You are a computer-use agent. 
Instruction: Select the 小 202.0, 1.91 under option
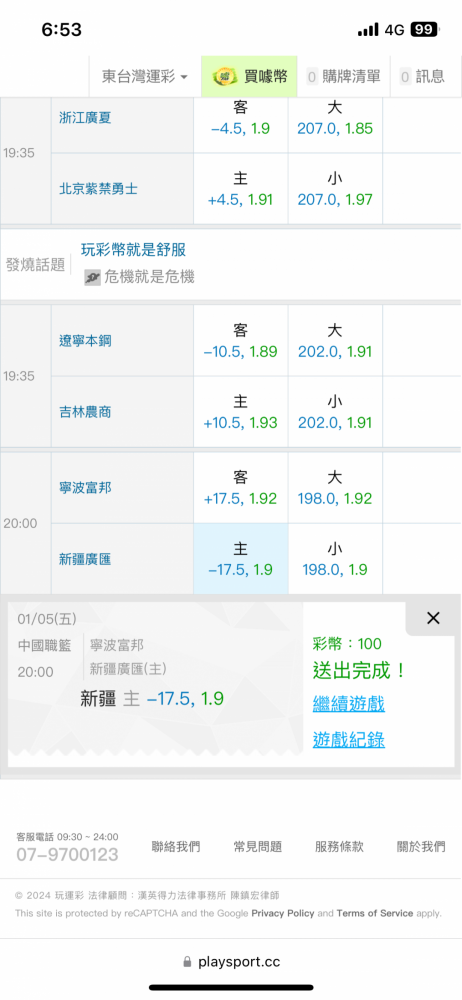pos(335,412)
